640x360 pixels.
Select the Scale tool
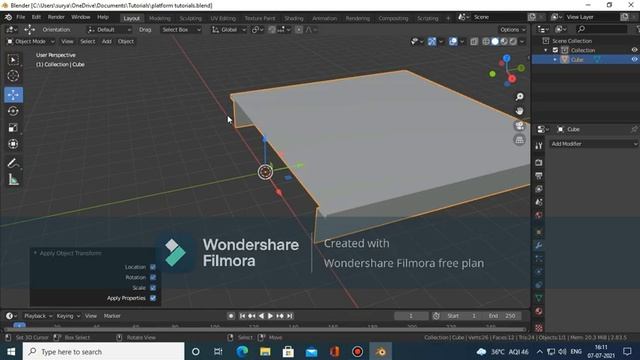13,128
